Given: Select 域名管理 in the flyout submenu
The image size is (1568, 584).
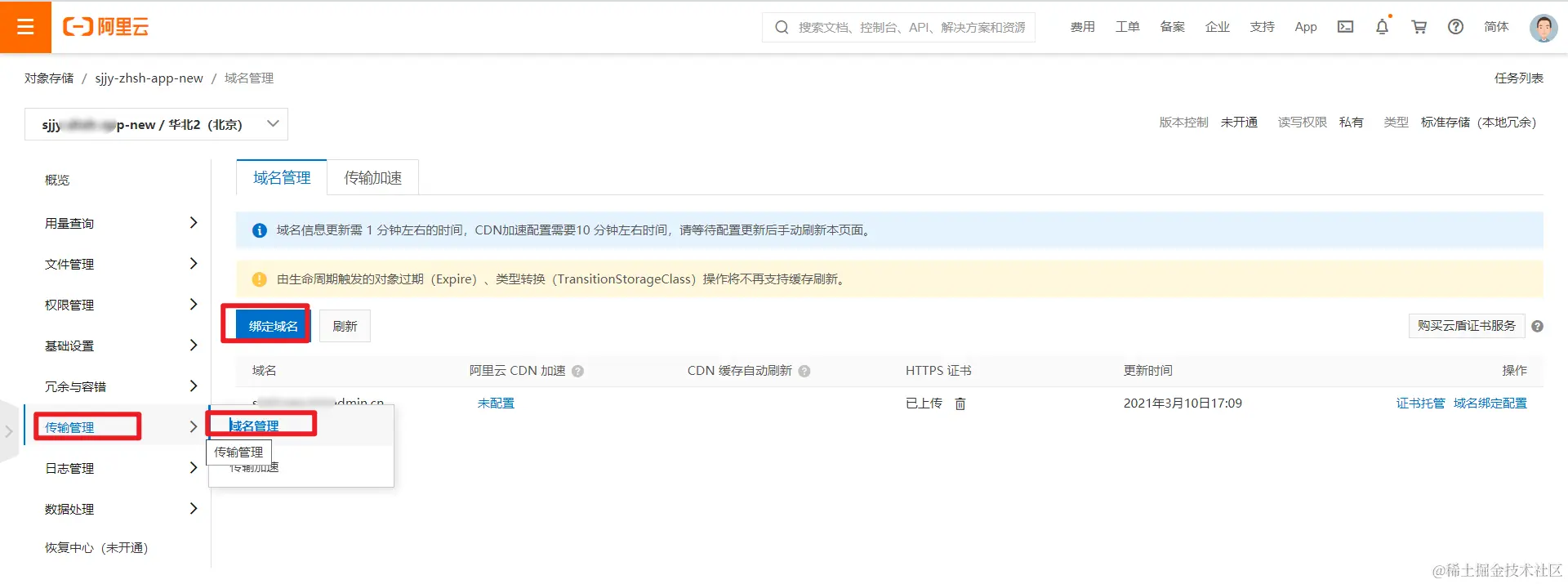Looking at the screenshot, I should click(x=254, y=426).
